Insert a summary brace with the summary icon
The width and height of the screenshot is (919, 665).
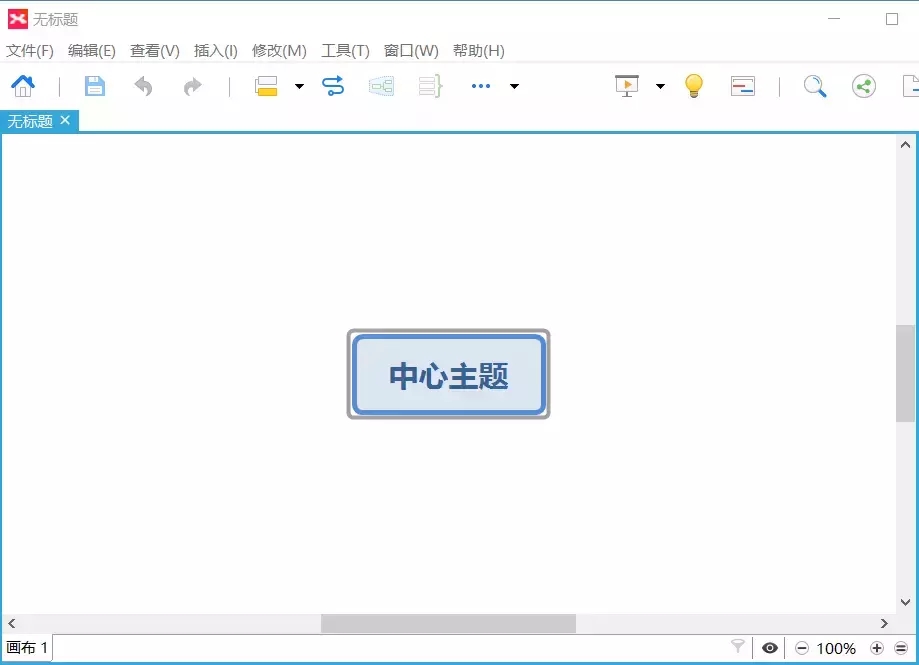coord(429,86)
